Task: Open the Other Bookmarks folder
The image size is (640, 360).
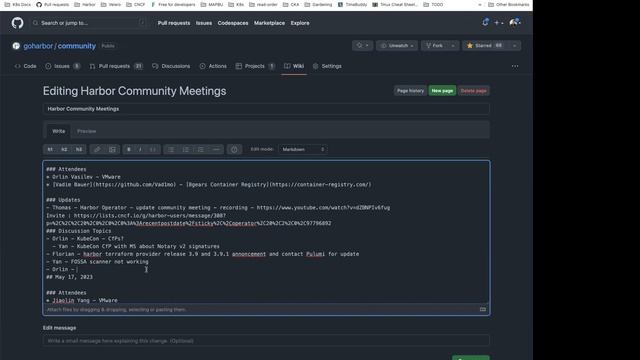Action: pyautogui.click(x=509, y=4)
